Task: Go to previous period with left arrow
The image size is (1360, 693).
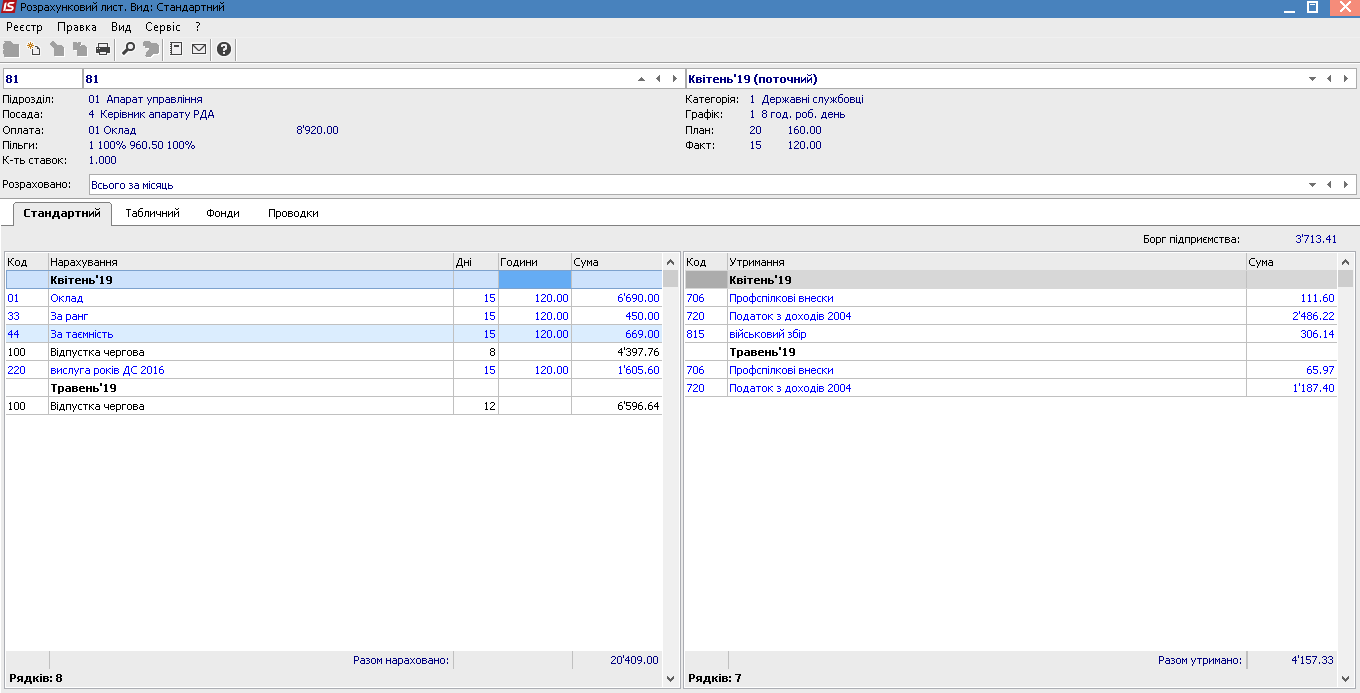Action: [x=1329, y=79]
